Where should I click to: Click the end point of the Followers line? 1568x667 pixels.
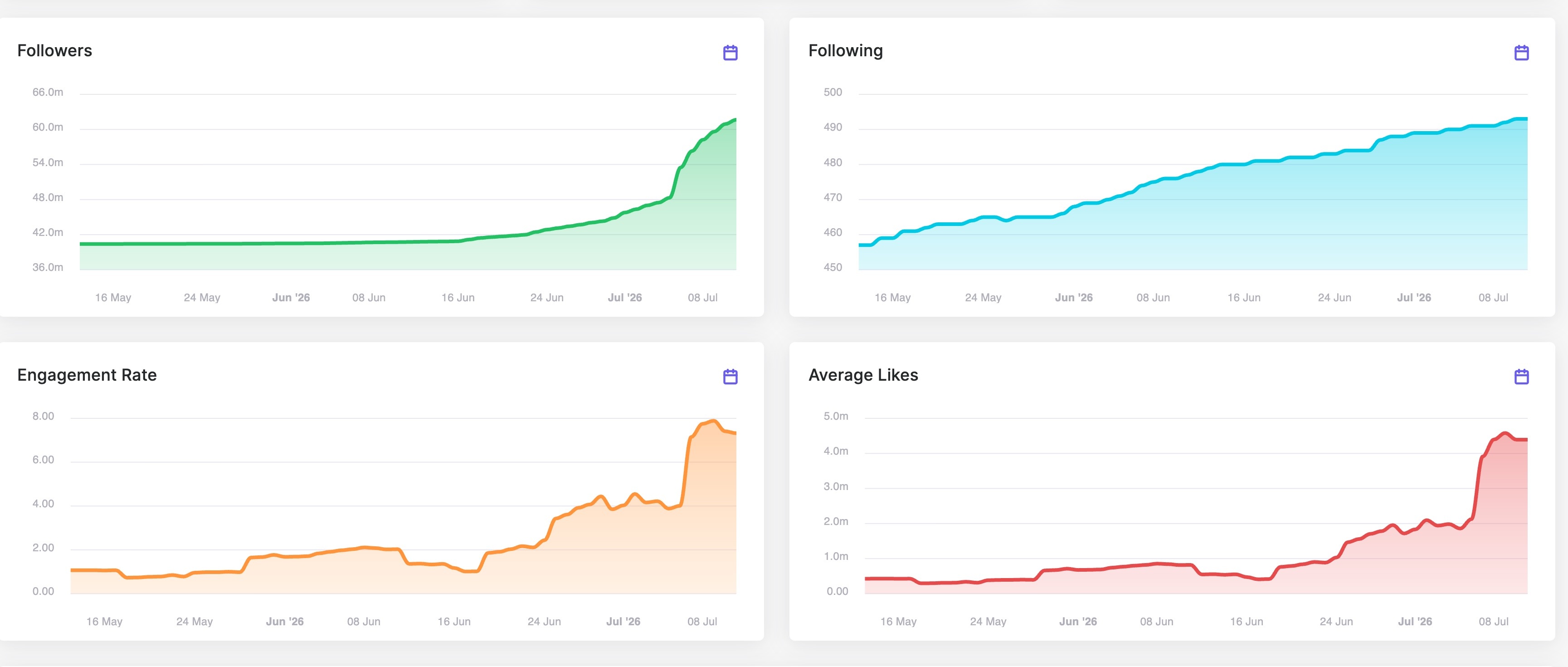click(735, 119)
